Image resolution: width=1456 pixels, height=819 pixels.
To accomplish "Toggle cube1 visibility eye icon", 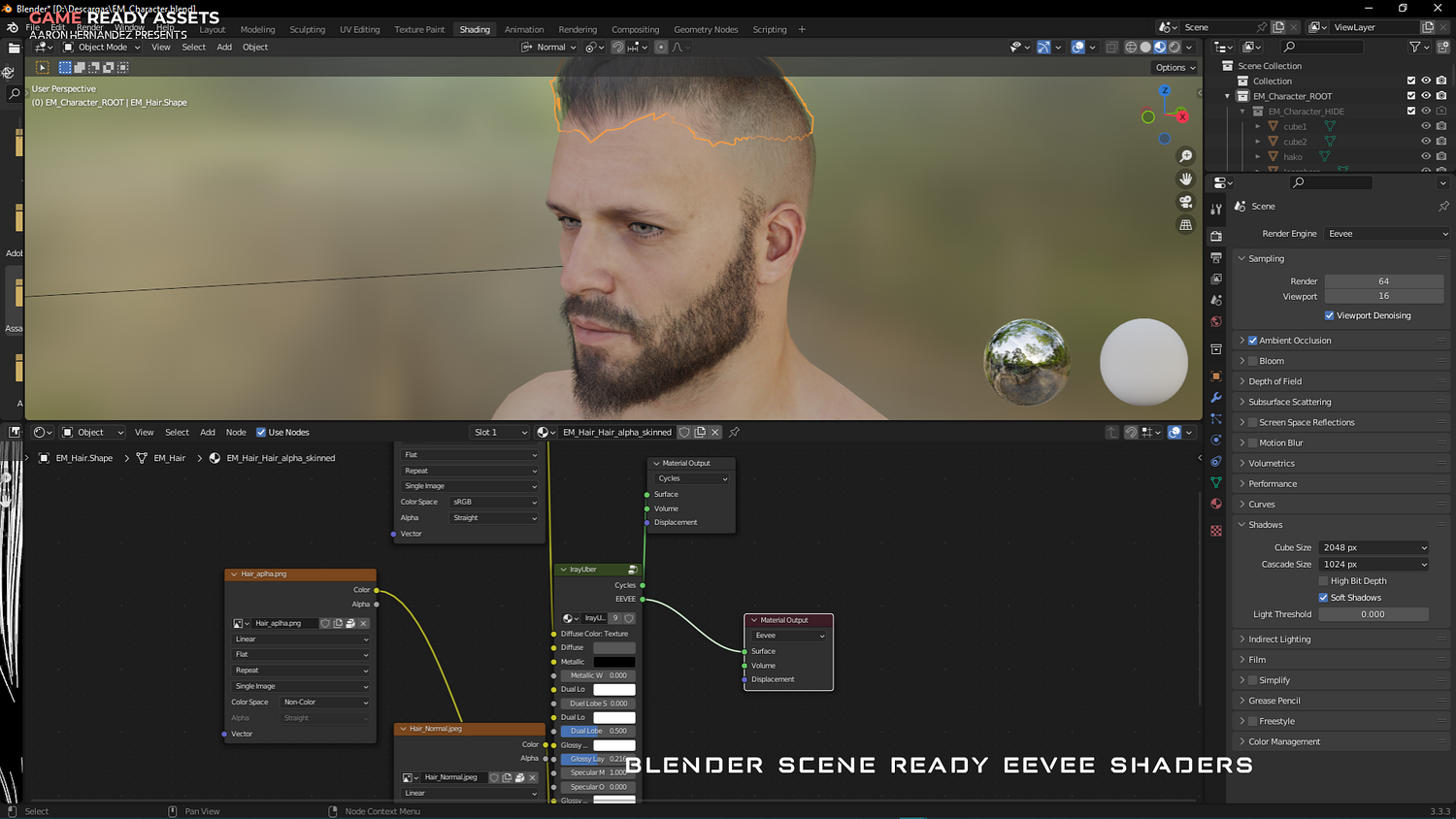I will coord(1426,126).
